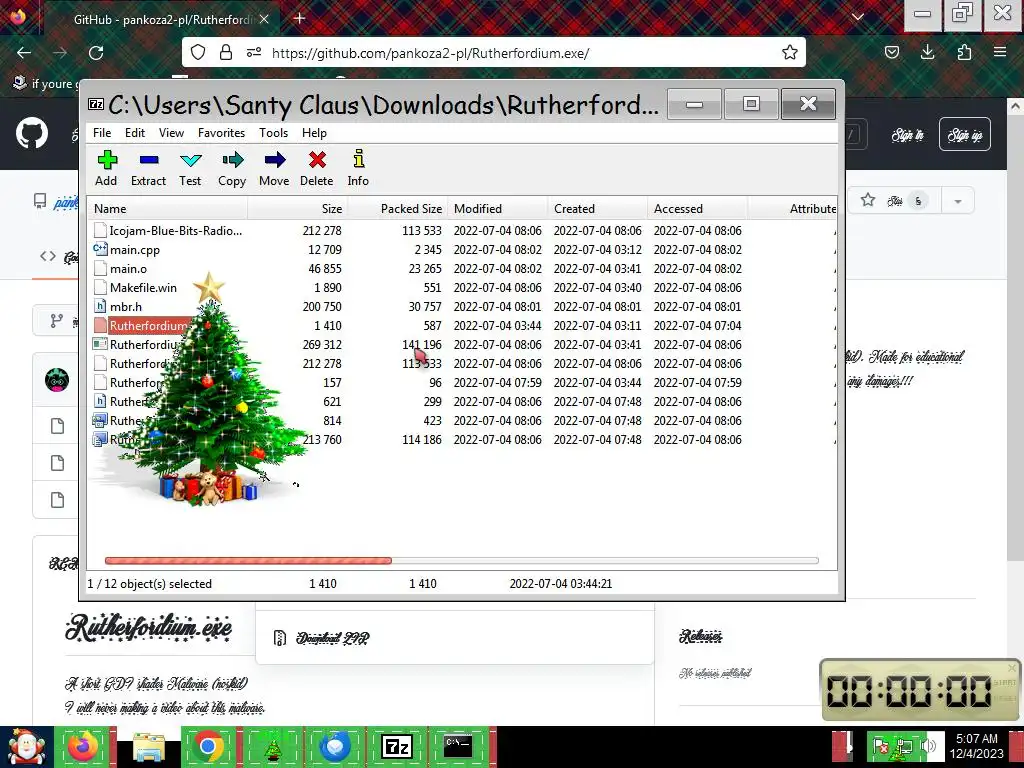
Task: Delete selected file via Delete icon
Action: (317, 168)
